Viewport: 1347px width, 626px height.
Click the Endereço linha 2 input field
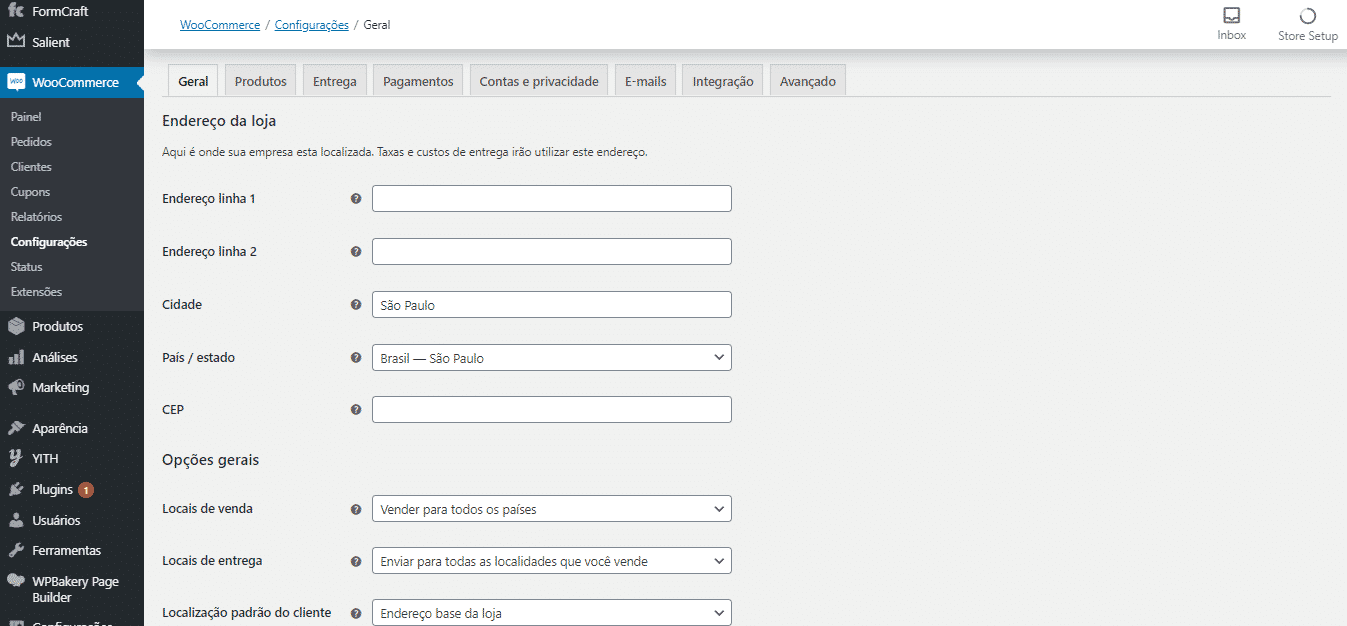[552, 252]
